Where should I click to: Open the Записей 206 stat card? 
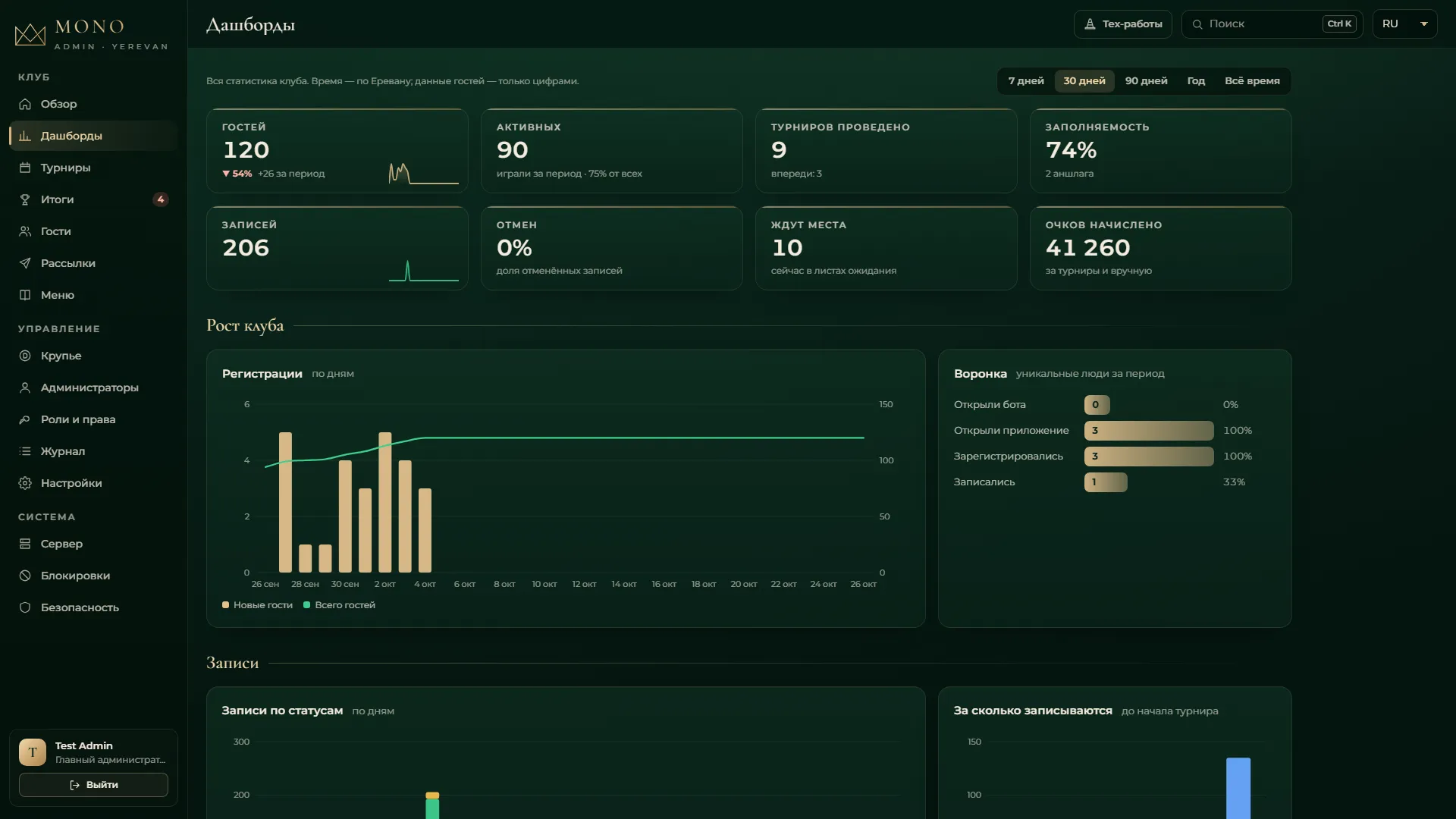[x=337, y=248]
